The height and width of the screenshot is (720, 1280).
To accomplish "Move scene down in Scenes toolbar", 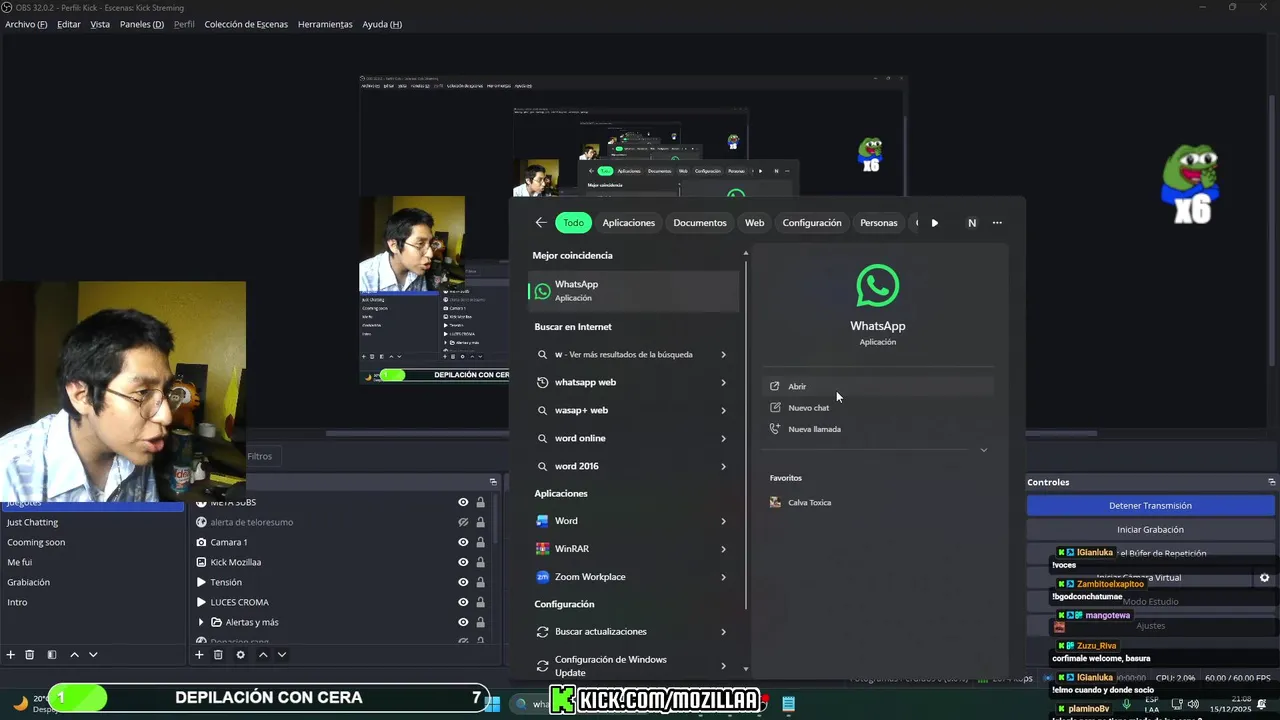I will 93,655.
